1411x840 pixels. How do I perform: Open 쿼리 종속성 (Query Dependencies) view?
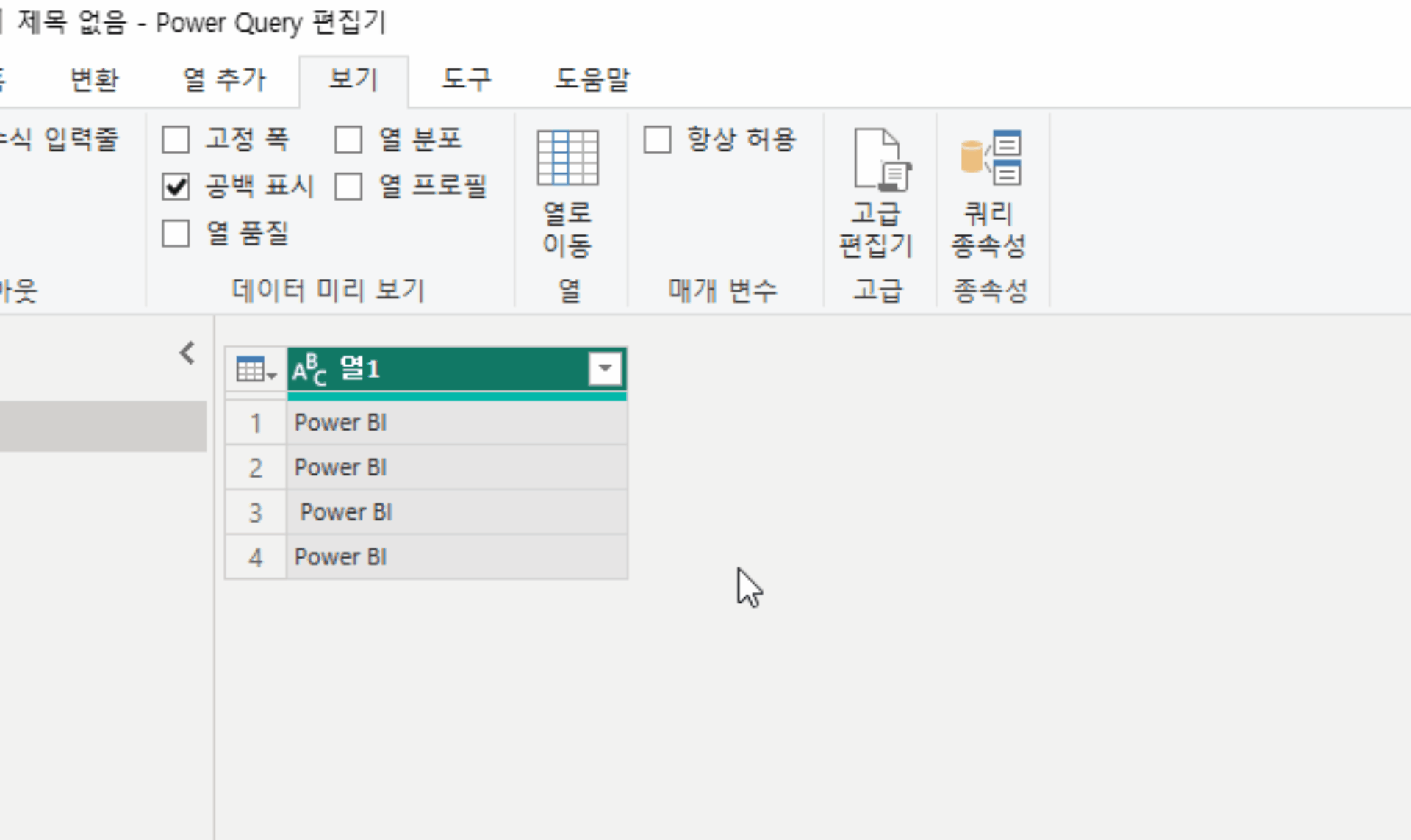coord(989,194)
